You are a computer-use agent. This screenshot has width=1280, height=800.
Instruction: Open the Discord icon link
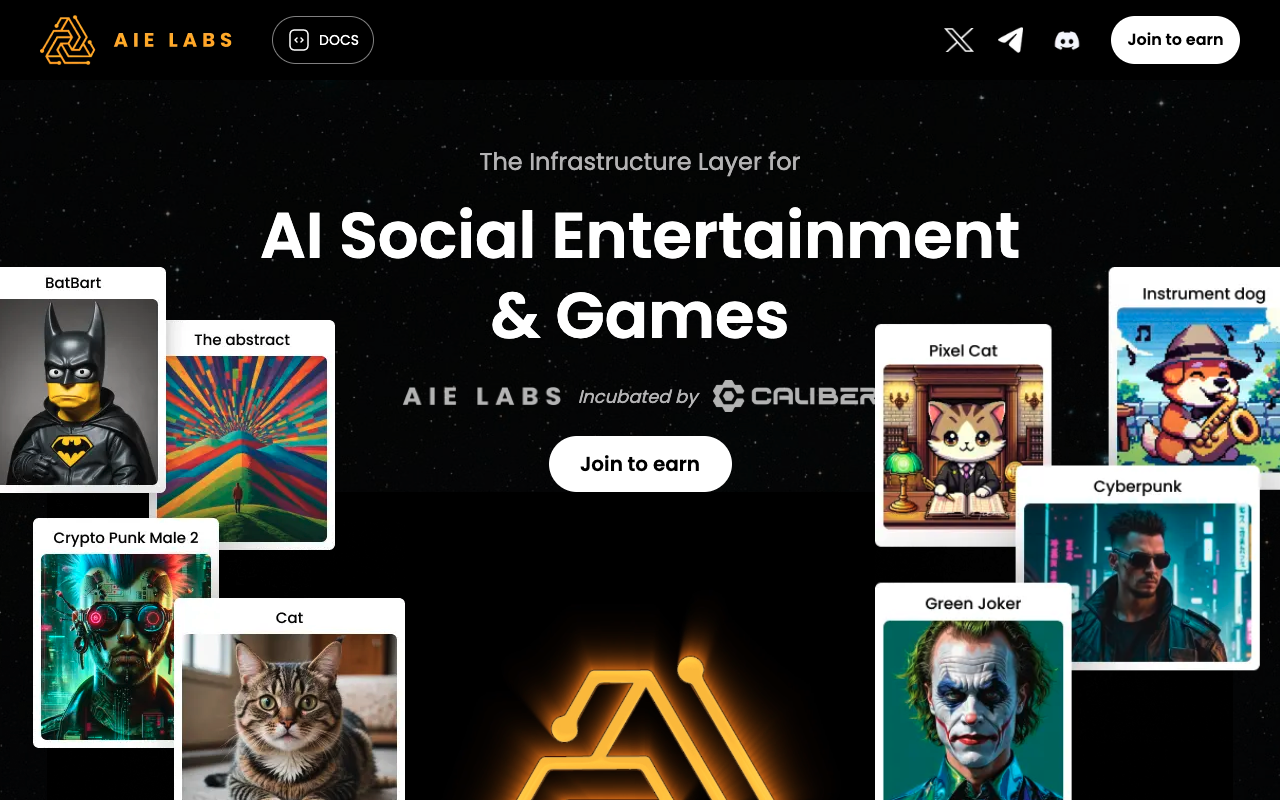[1067, 41]
